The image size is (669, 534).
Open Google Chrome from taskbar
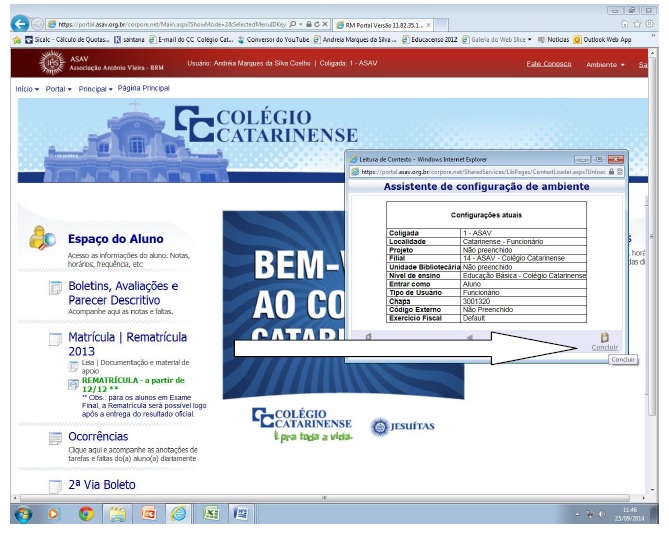(x=86, y=514)
